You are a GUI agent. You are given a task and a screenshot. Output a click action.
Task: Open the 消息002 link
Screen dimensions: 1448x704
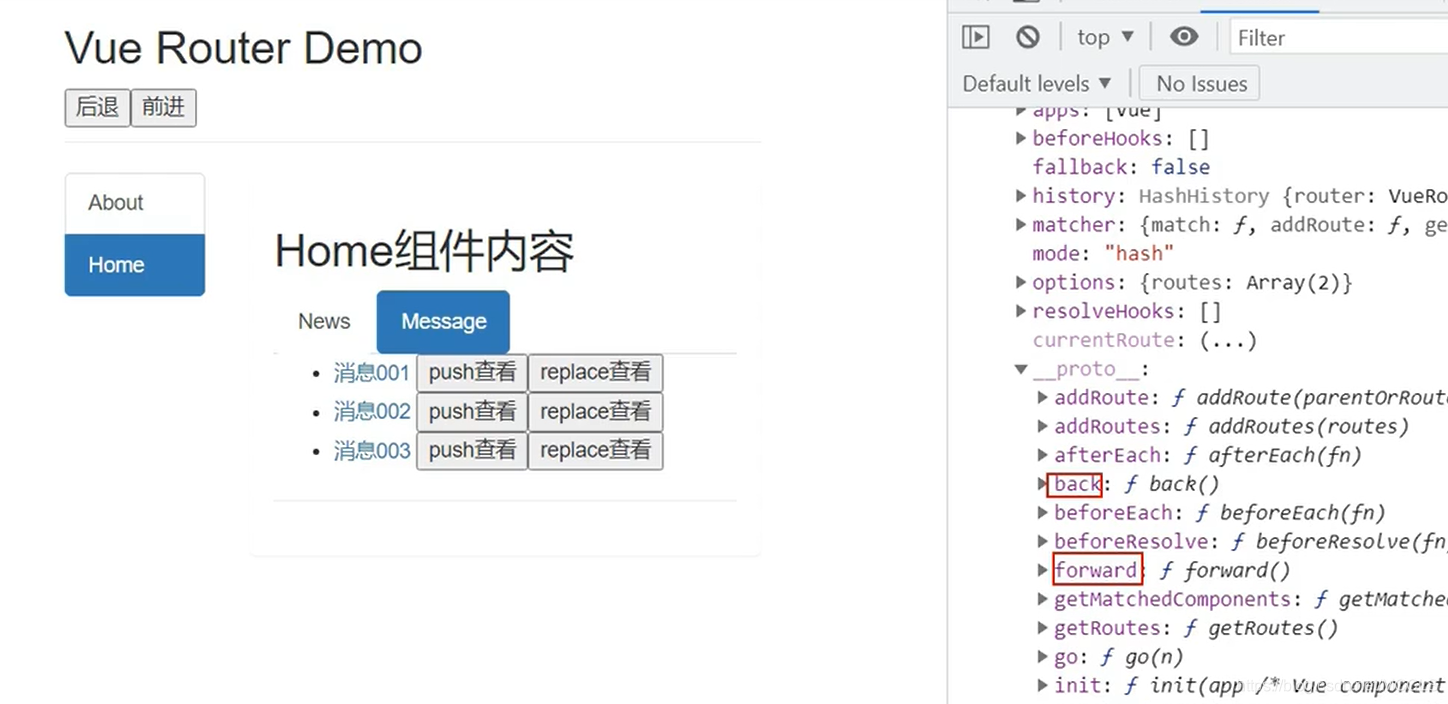[x=372, y=411]
